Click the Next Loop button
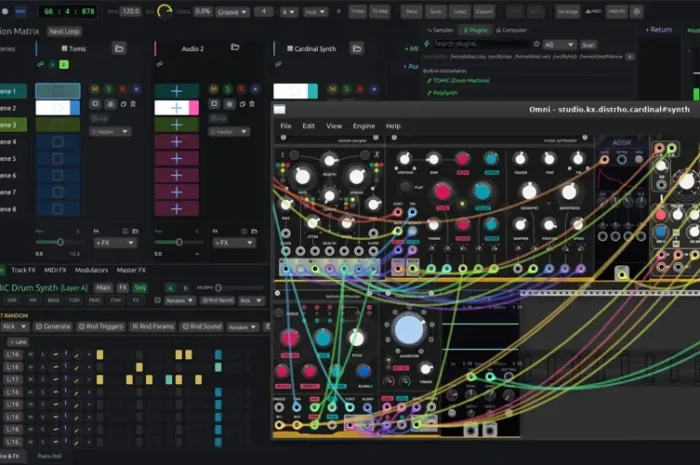Viewport: 700px width, 465px height. pos(64,32)
